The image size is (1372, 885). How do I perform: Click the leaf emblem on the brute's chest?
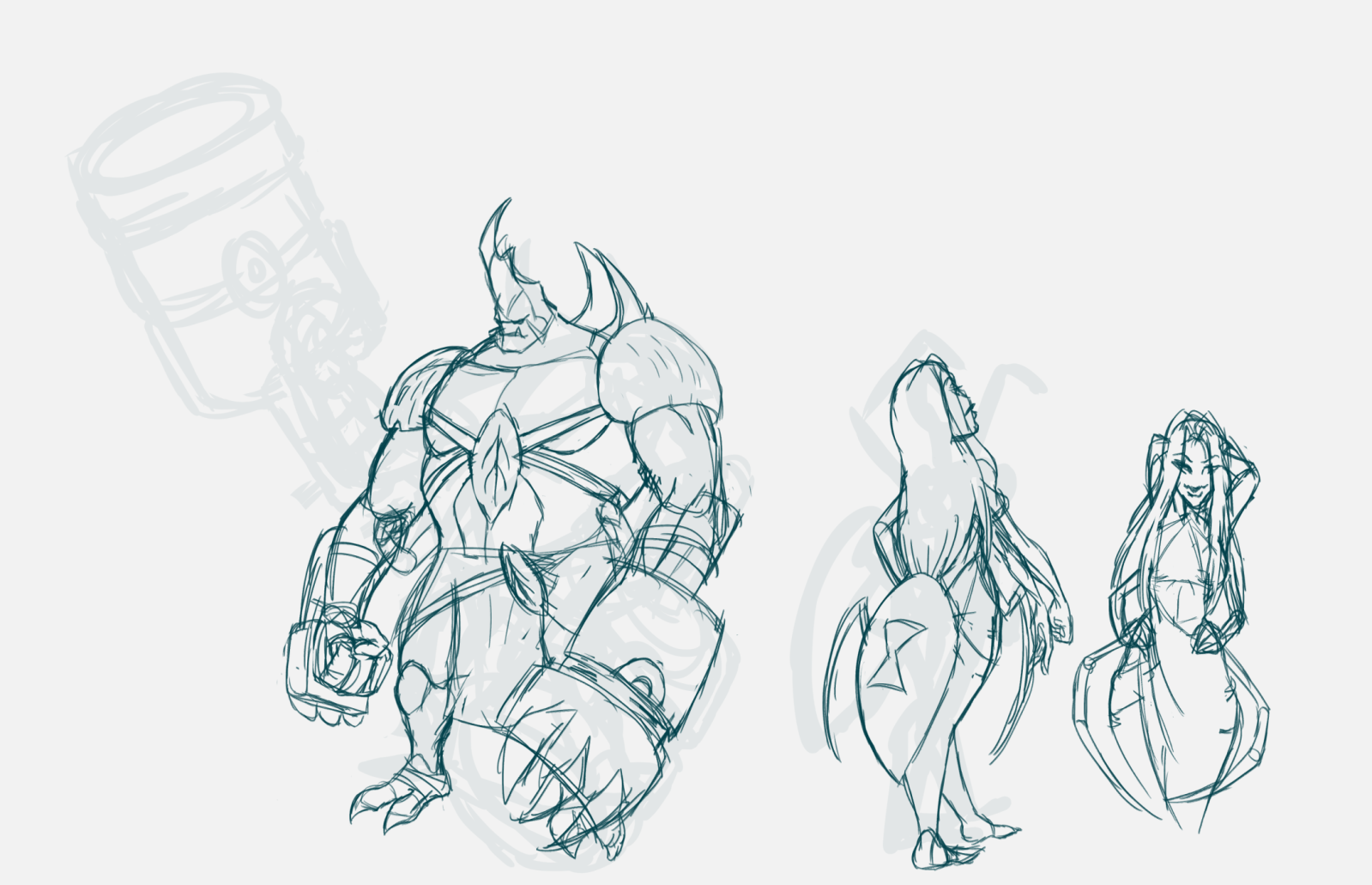pyautogui.click(x=499, y=460)
